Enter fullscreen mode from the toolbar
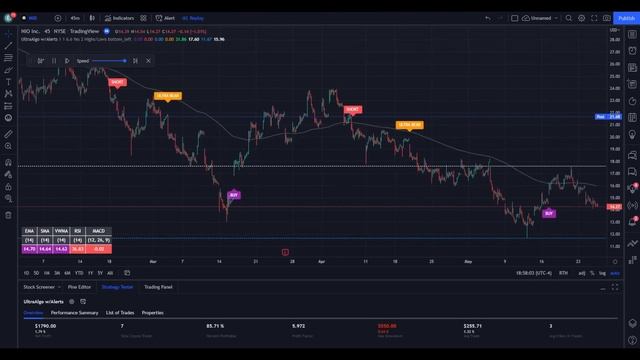 (594, 18)
